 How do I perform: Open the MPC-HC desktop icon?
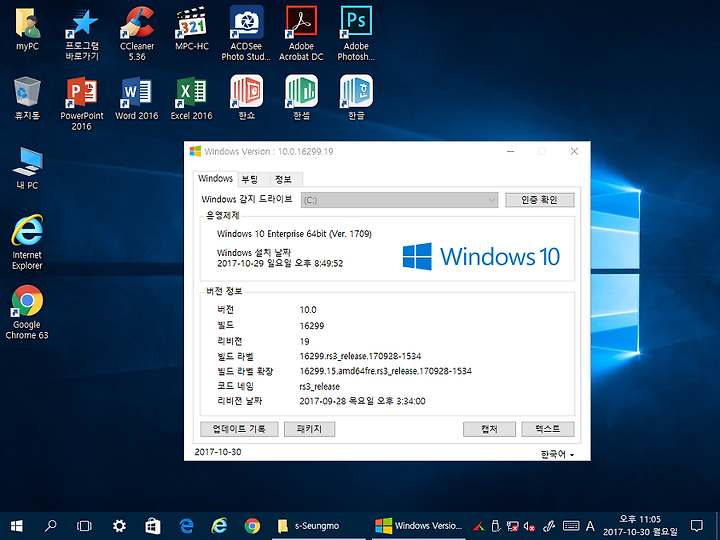tap(192, 28)
